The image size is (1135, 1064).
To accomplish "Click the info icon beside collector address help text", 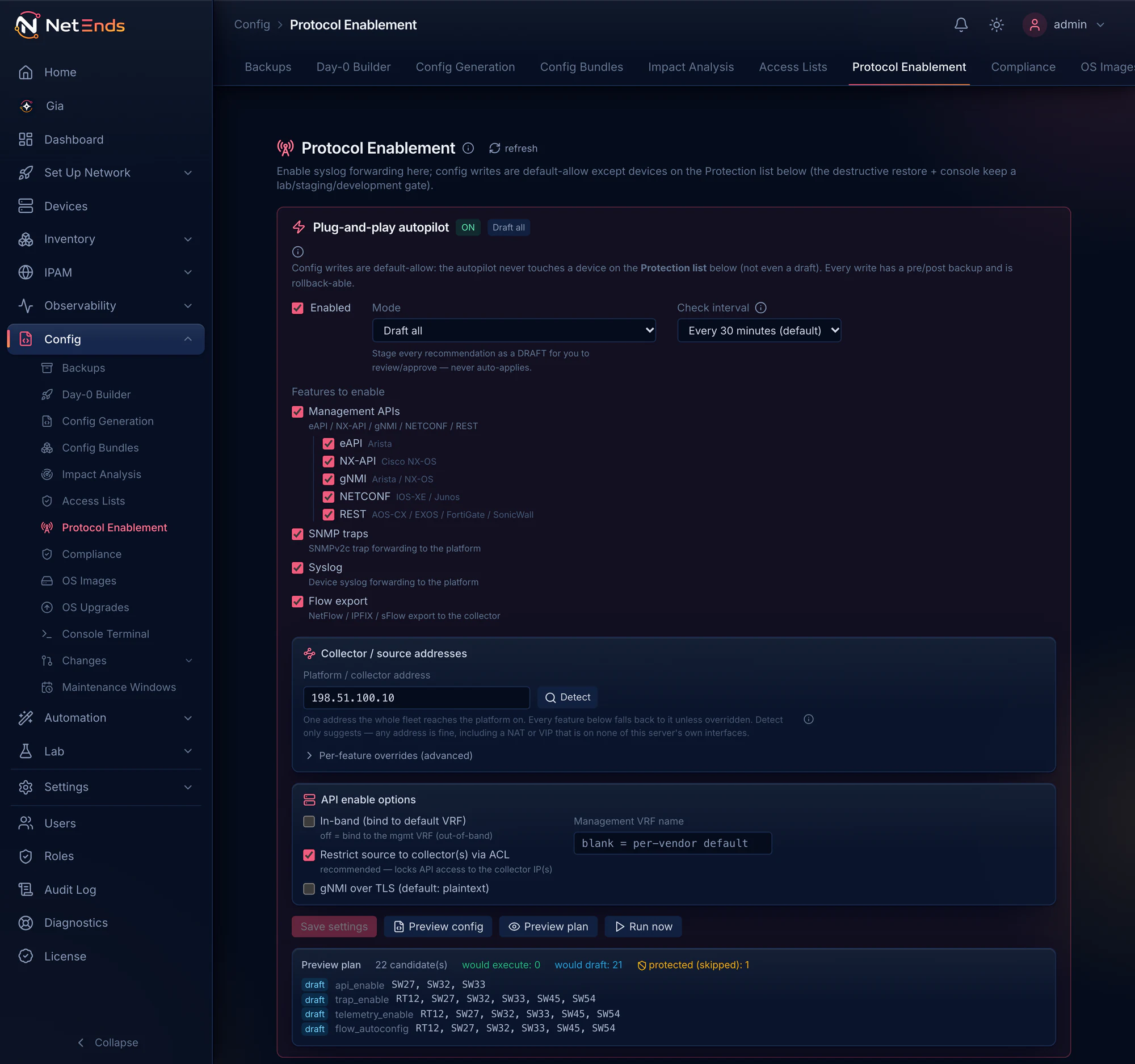I will (x=809, y=719).
